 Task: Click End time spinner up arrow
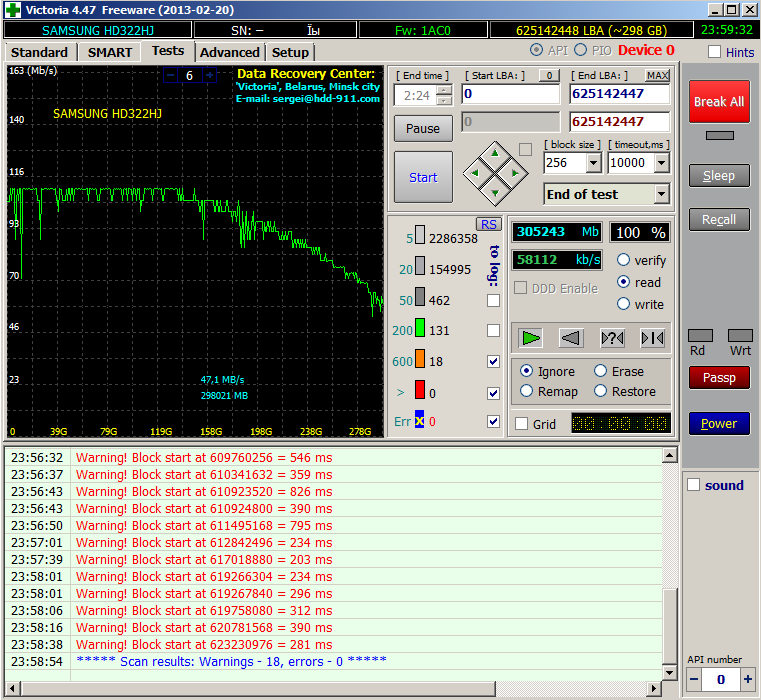444,90
